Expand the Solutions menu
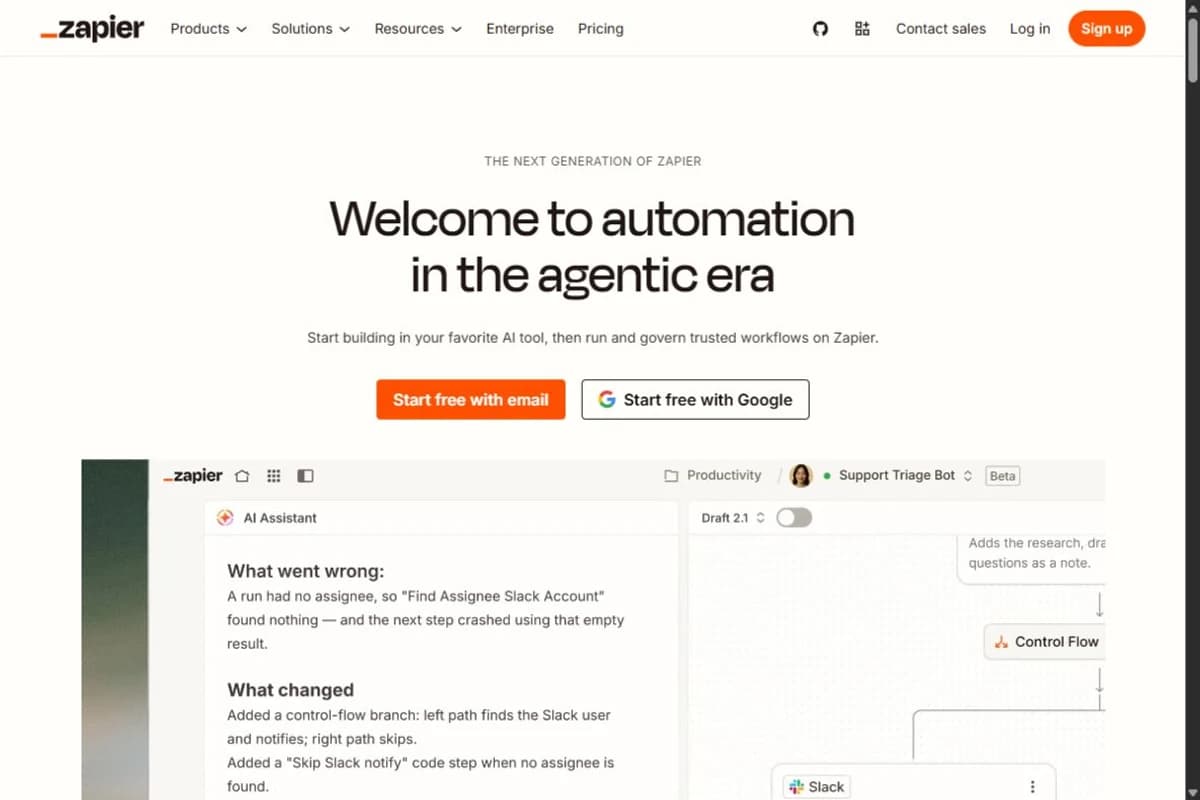This screenshot has height=800, width=1200. 311,29
